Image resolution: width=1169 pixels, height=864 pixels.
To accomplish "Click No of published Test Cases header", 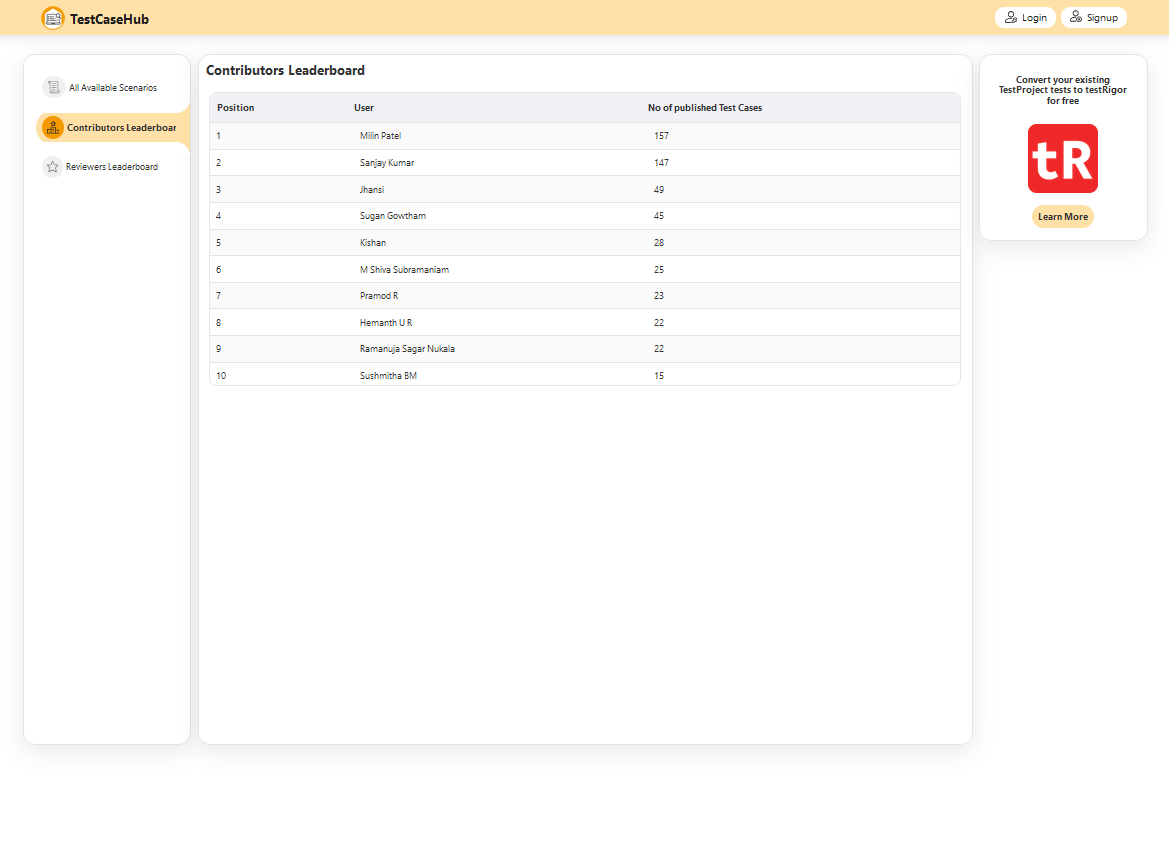I will pyautogui.click(x=705, y=107).
